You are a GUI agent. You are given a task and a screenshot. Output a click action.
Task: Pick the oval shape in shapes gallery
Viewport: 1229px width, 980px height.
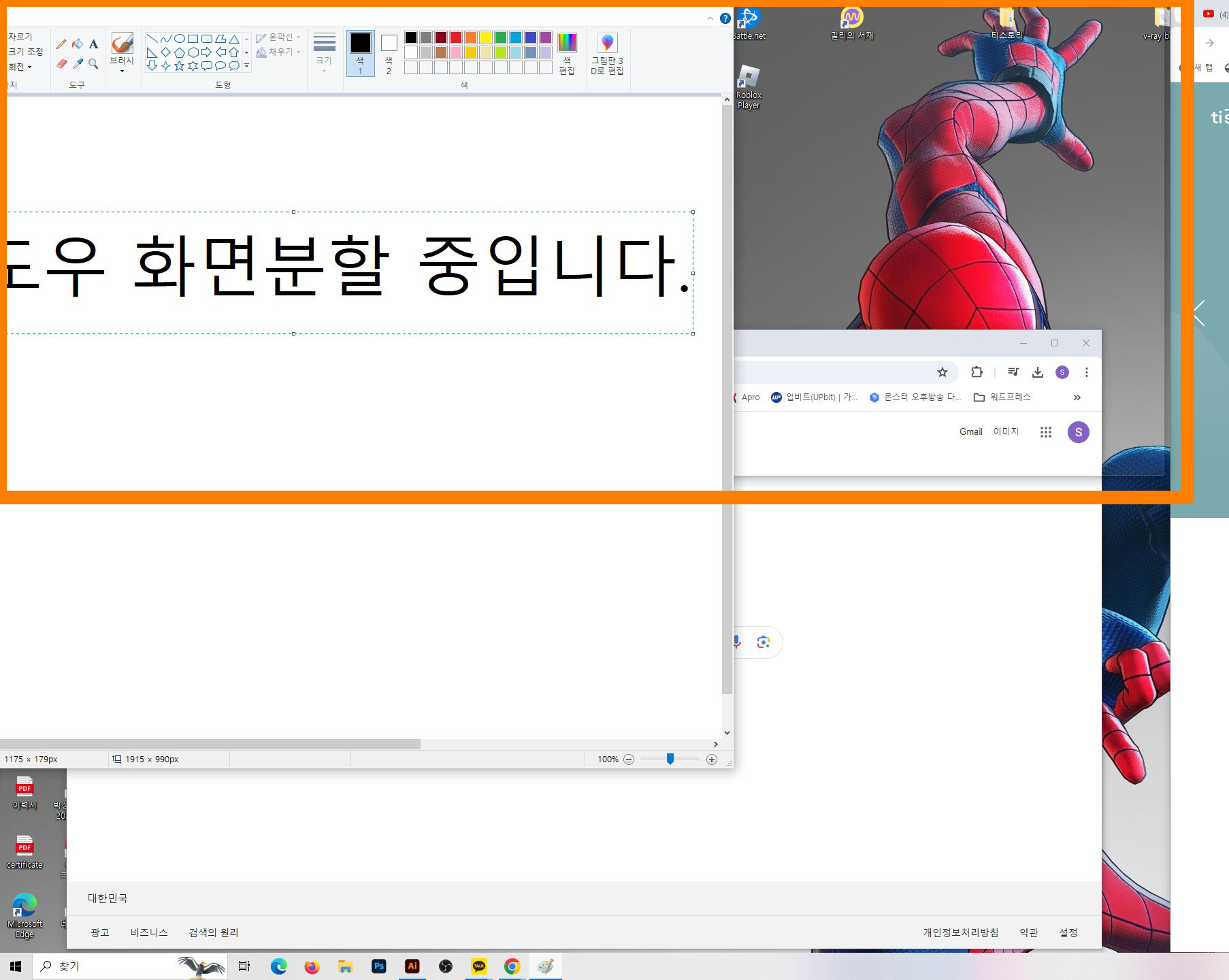[x=180, y=39]
